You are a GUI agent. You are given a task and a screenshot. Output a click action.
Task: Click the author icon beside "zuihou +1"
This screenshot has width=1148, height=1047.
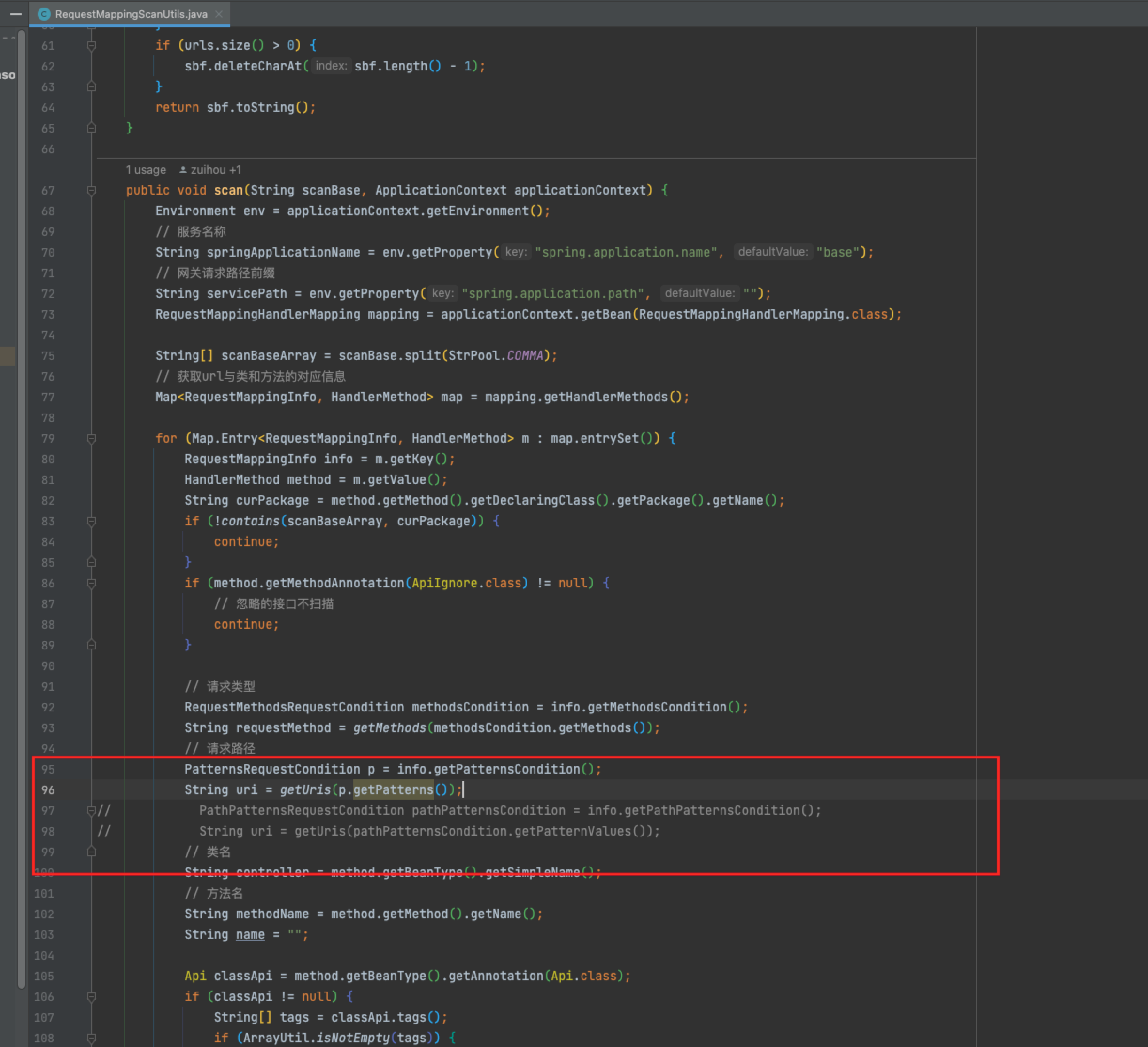183,169
